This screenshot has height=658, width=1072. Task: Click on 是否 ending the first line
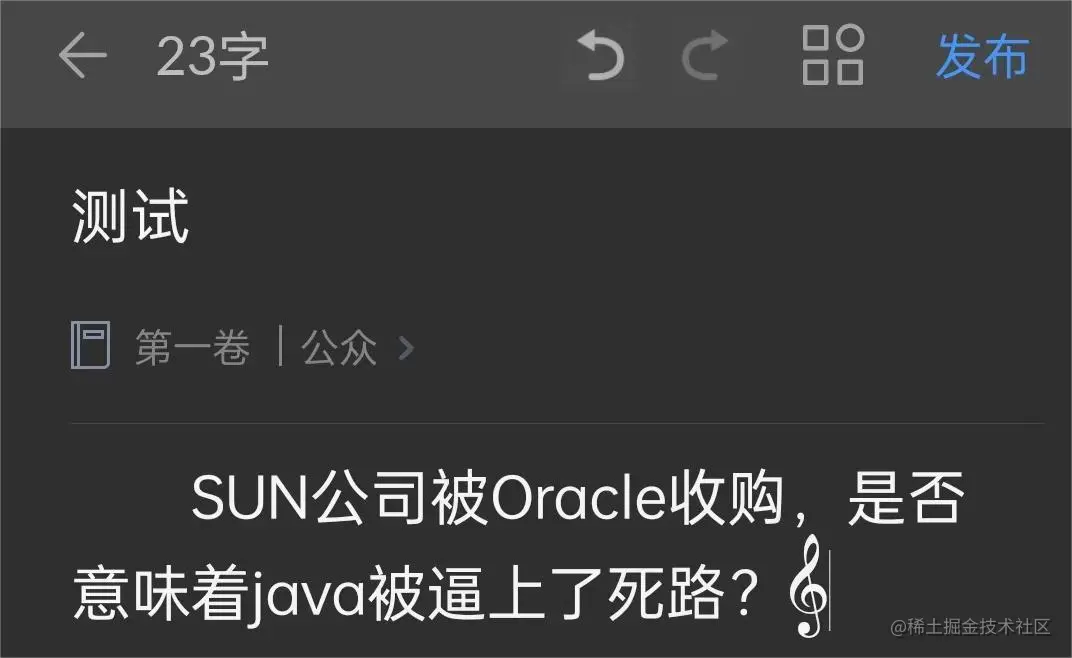tap(906, 498)
